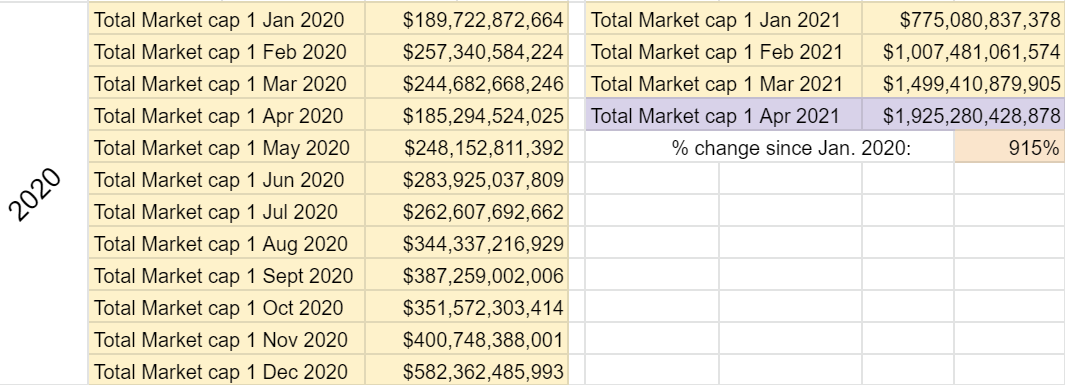Click the $189,722,872,664 value cell

467,20
